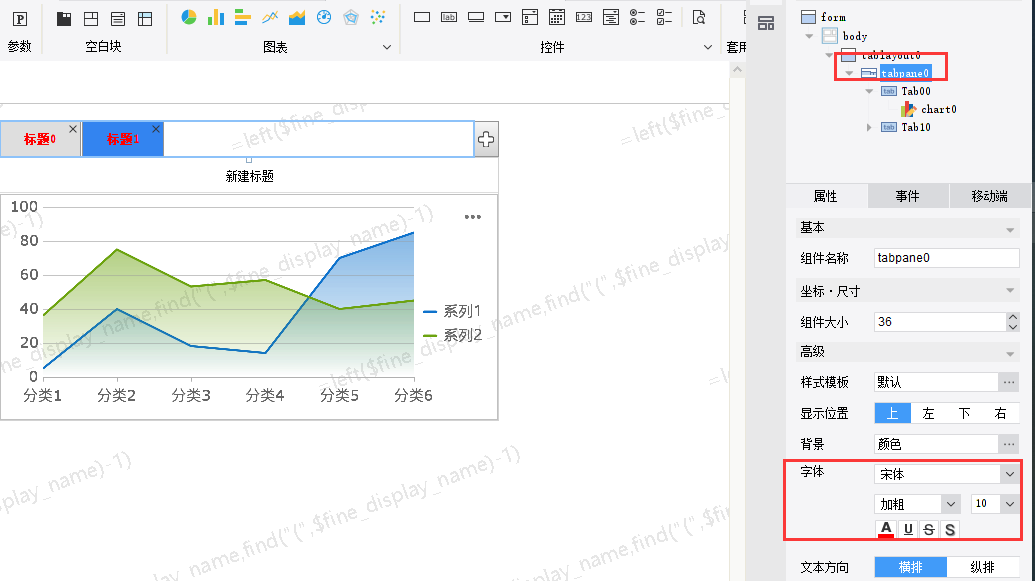Switch to the 事件 events tab

click(908, 196)
